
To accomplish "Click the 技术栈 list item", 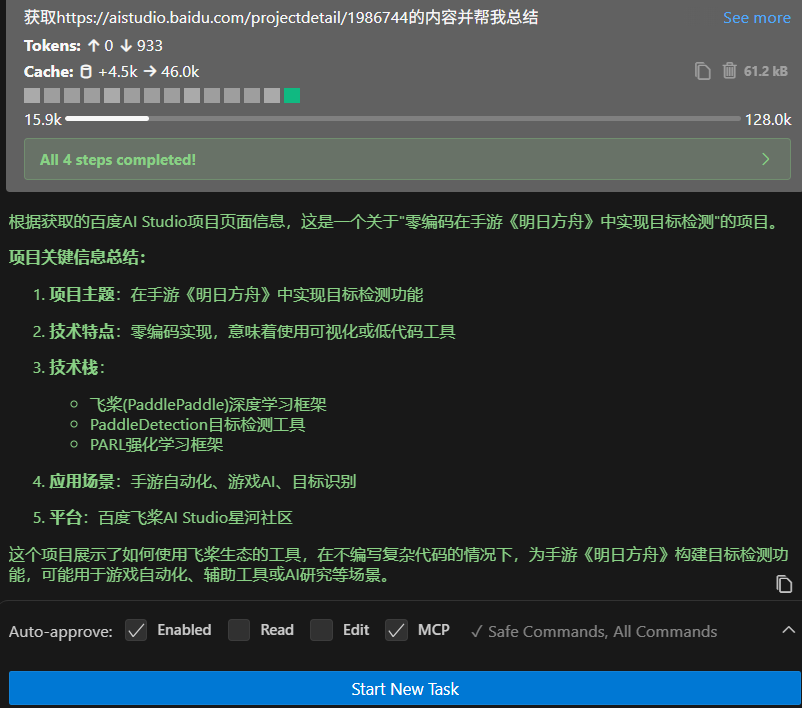I will tap(69, 367).
